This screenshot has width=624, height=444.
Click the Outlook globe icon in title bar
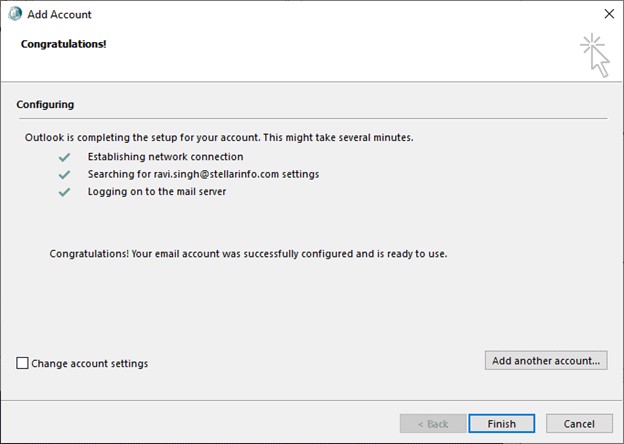[15, 14]
